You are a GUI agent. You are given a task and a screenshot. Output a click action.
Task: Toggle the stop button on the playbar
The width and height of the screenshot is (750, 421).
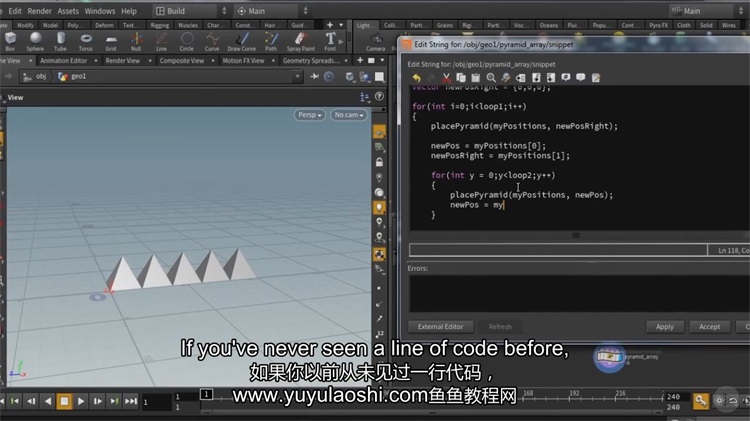click(x=64, y=401)
